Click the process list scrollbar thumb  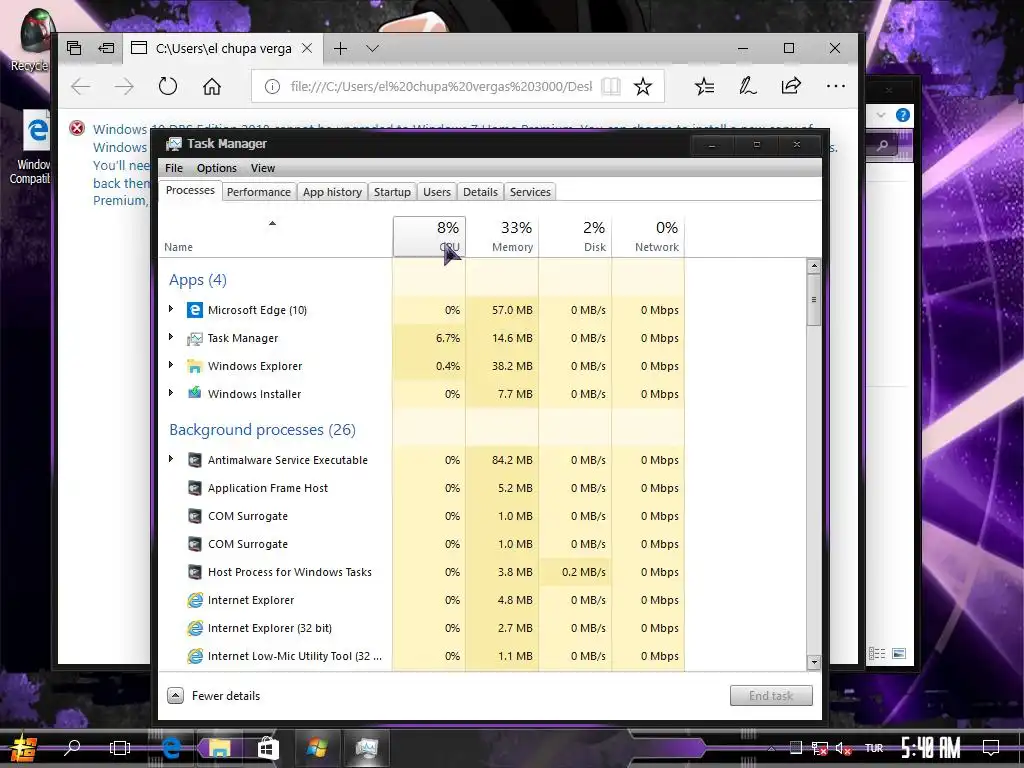814,300
